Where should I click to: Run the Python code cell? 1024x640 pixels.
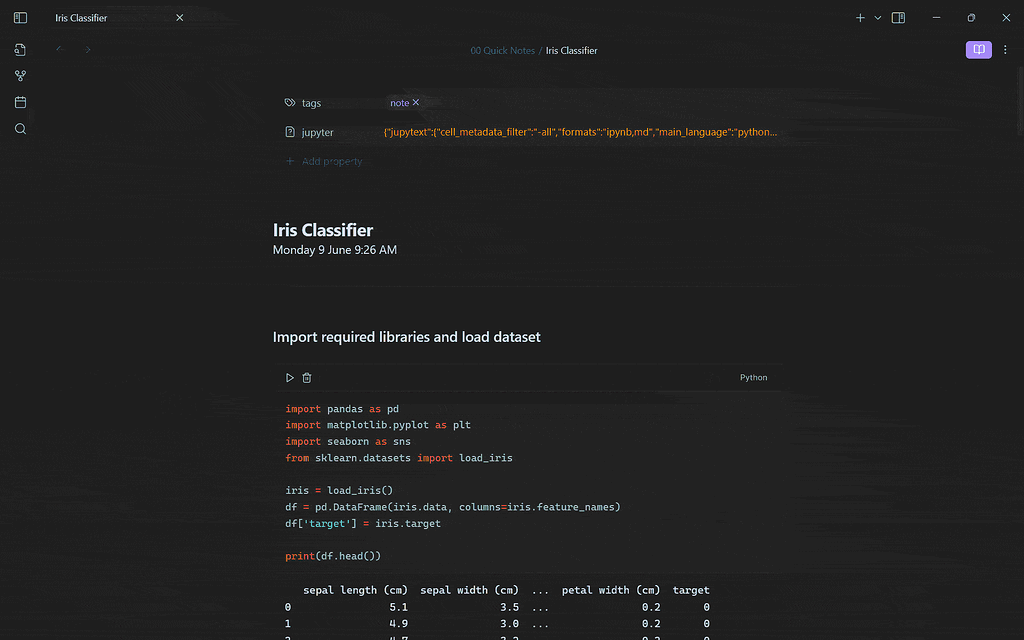290,377
